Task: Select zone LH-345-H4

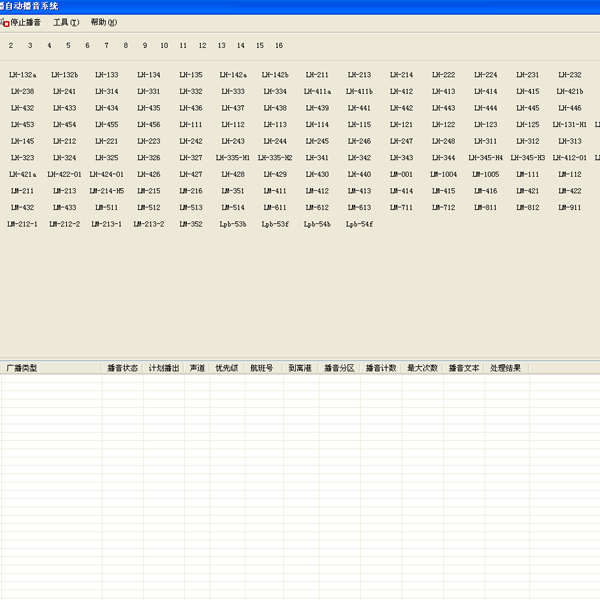Action: (x=486, y=158)
